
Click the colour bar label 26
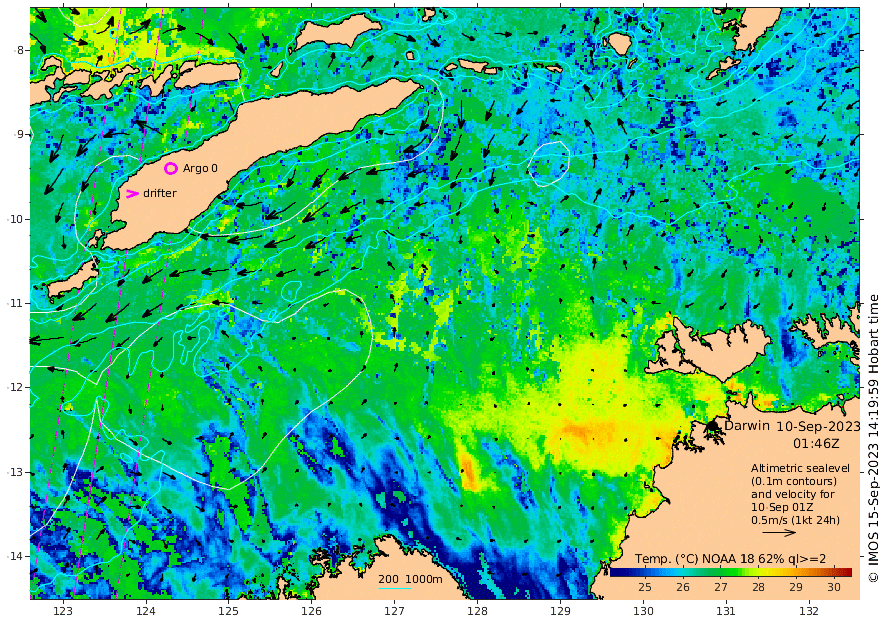682,587
